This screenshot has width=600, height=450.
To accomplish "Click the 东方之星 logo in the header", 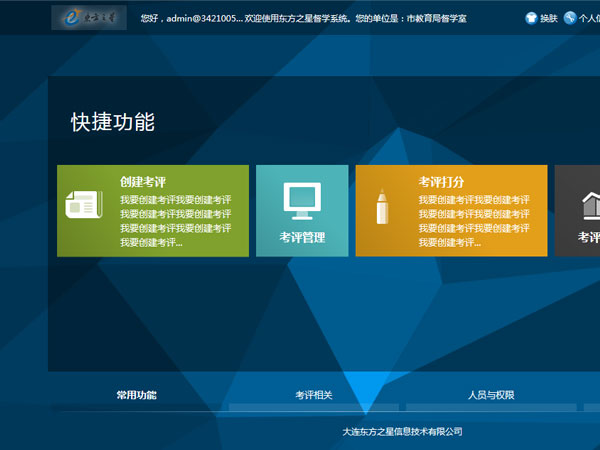I will [89, 17].
